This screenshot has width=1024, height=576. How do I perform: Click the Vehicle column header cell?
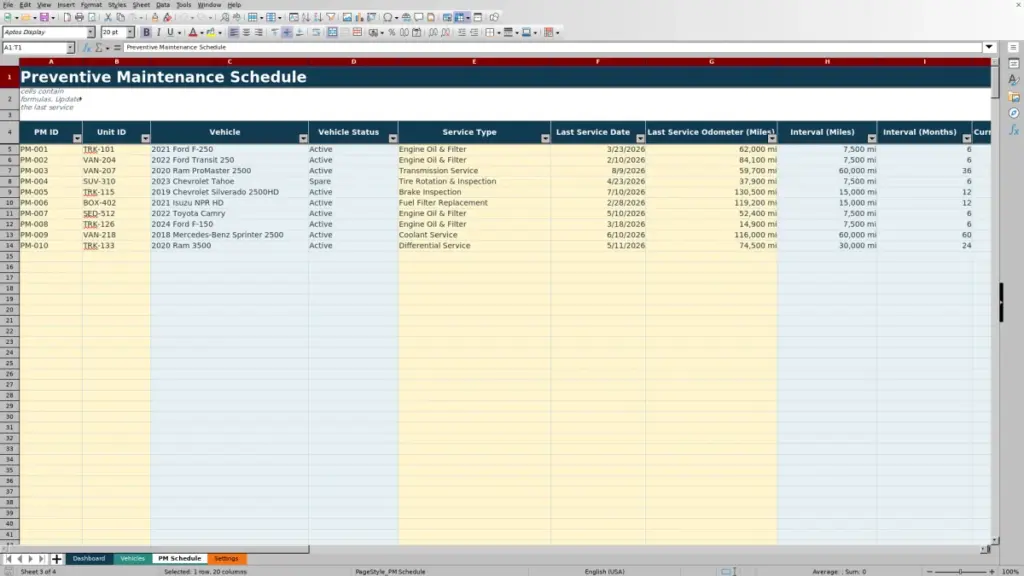229,132
